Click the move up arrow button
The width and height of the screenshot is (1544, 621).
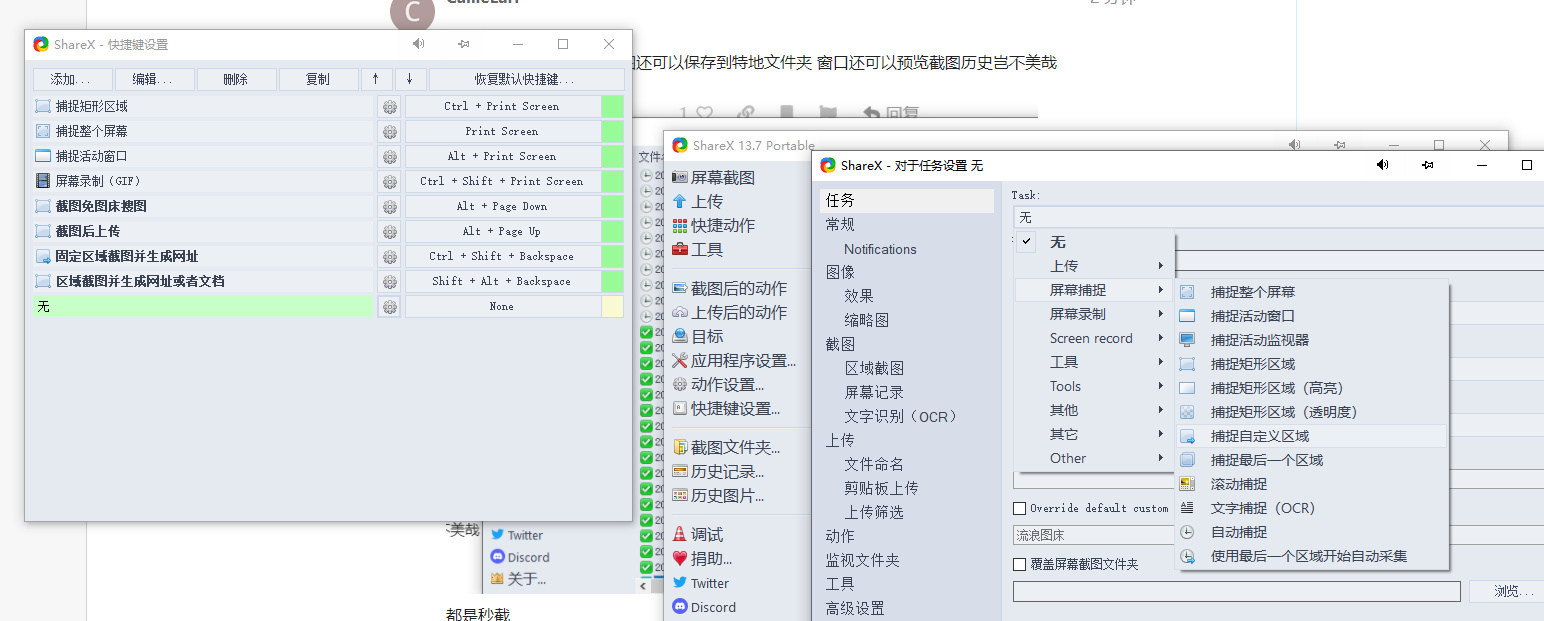[x=376, y=80]
